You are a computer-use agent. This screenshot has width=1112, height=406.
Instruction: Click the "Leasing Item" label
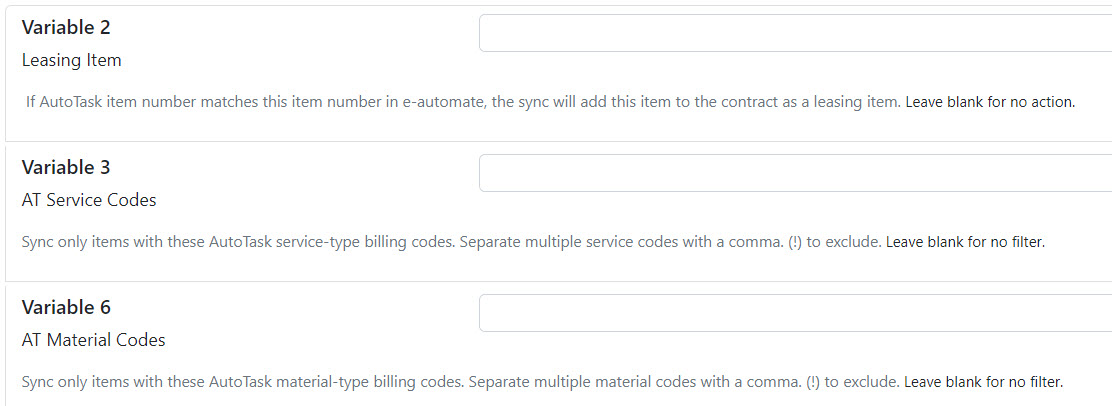[72, 60]
